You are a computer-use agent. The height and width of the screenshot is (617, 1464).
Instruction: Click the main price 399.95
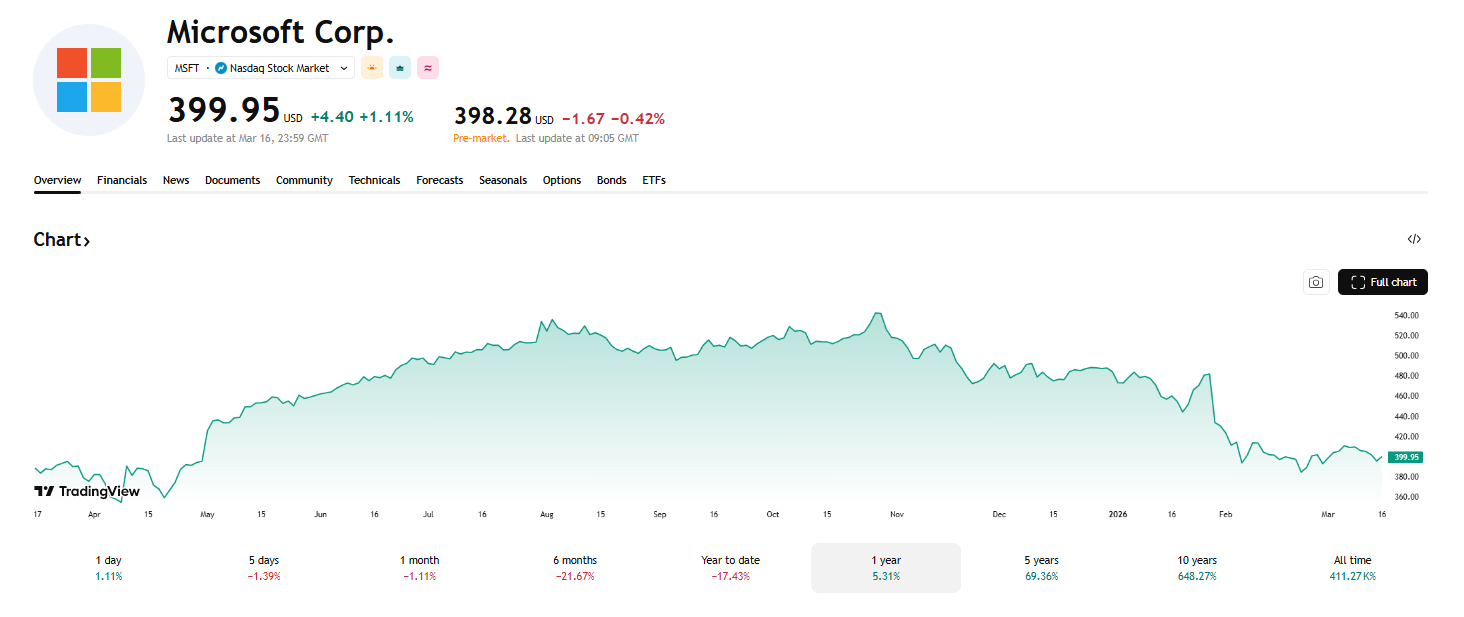pyautogui.click(x=224, y=110)
